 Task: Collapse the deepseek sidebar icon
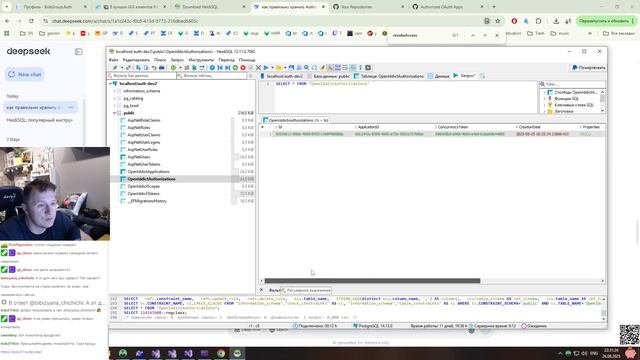point(78,51)
